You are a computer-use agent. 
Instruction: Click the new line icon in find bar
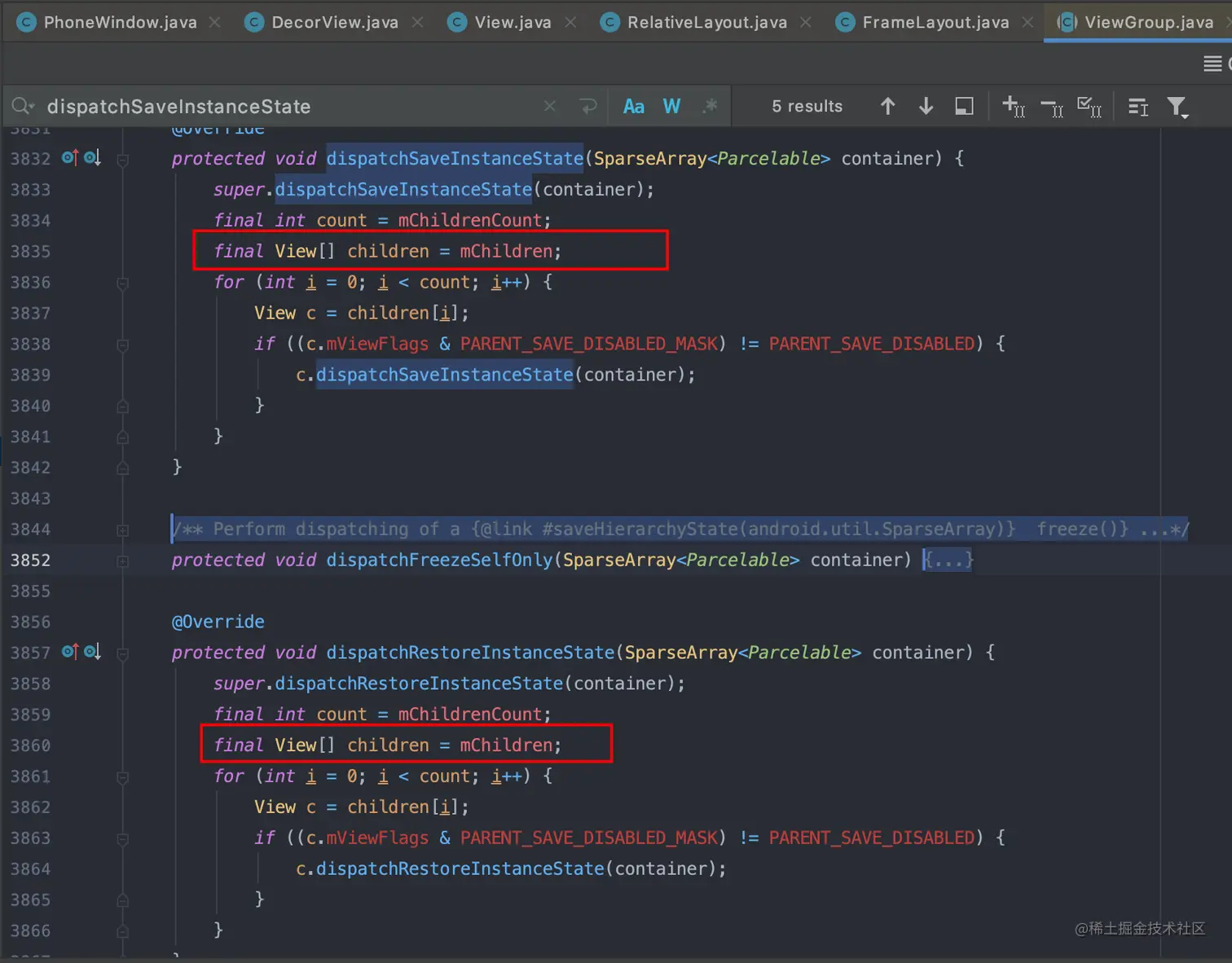pyautogui.click(x=587, y=106)
